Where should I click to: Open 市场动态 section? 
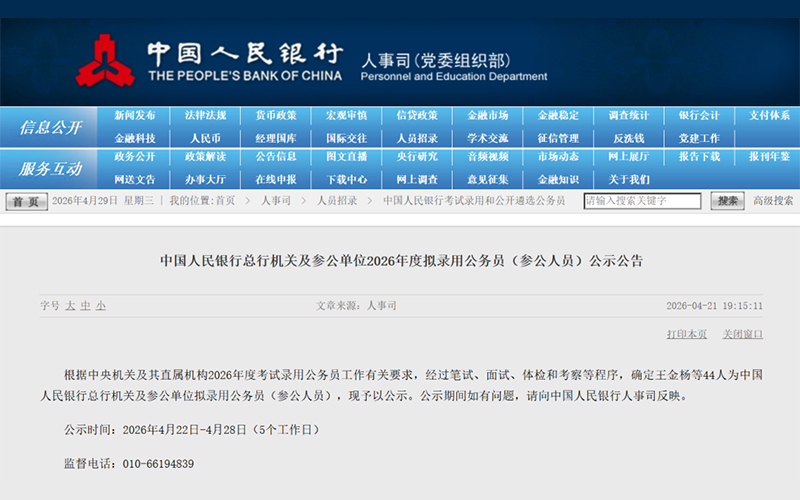pyautogui.click(x=558, y=157)
